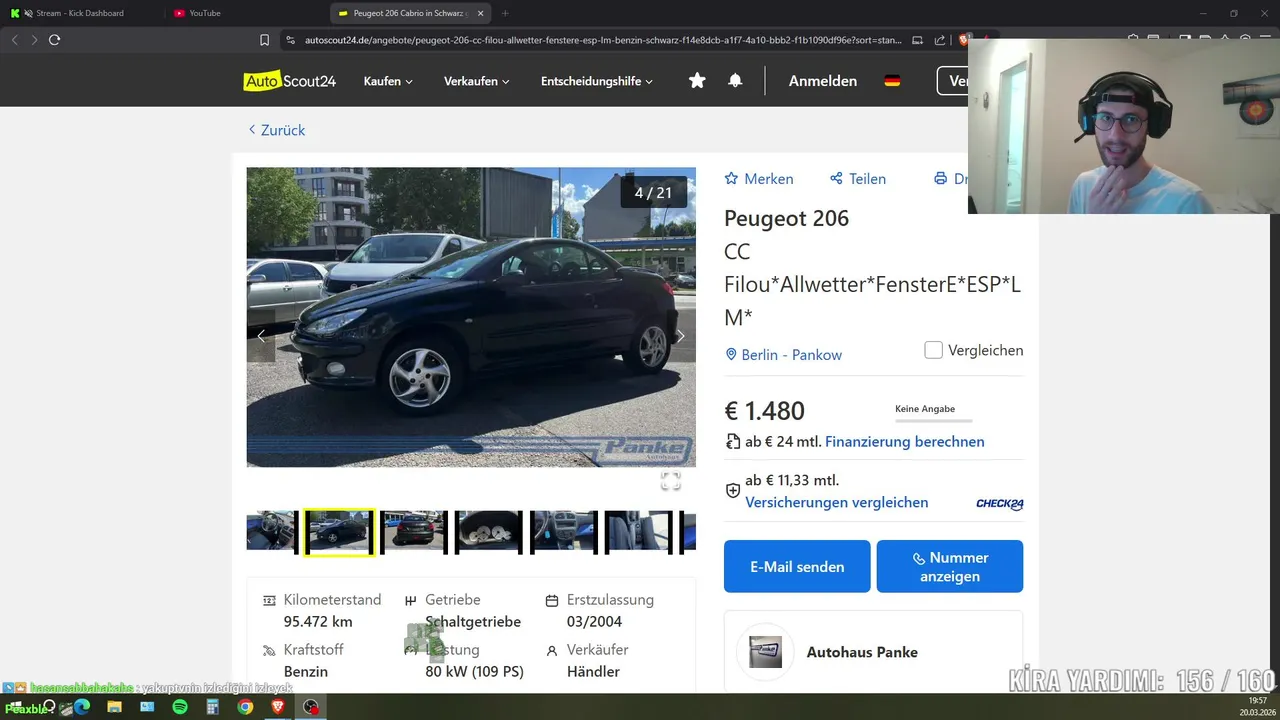Click the main Peugeot car photo
Image resolution: width=1280 pixels, height=720 pixels.
tap(471, 317)
